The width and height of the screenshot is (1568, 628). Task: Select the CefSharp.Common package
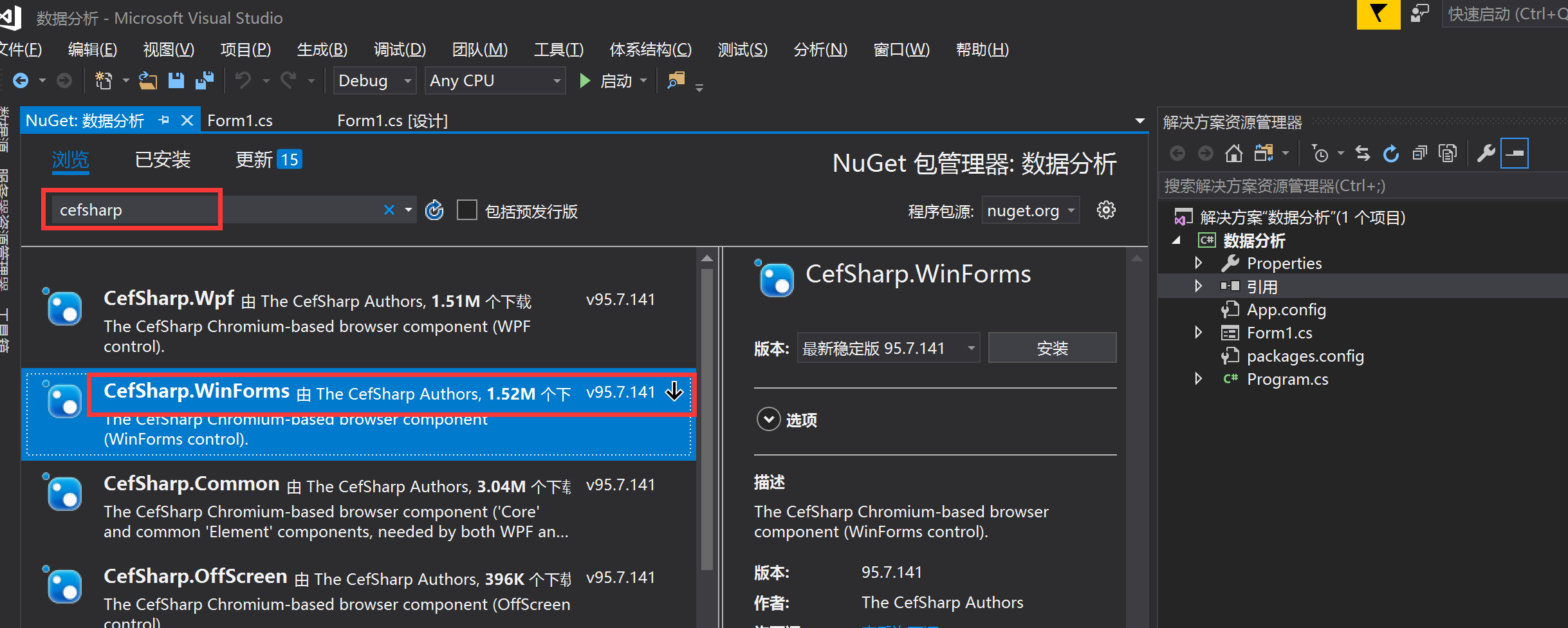click(358, 507)
